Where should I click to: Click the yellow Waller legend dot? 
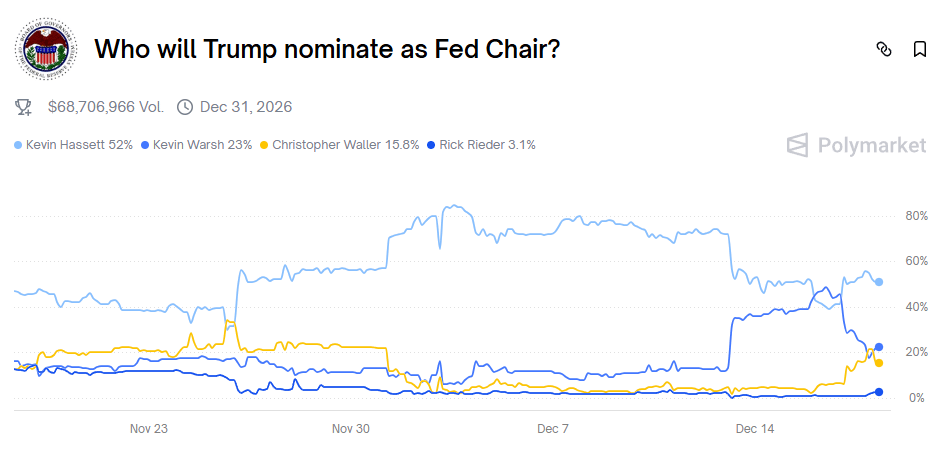pos(264,145)
